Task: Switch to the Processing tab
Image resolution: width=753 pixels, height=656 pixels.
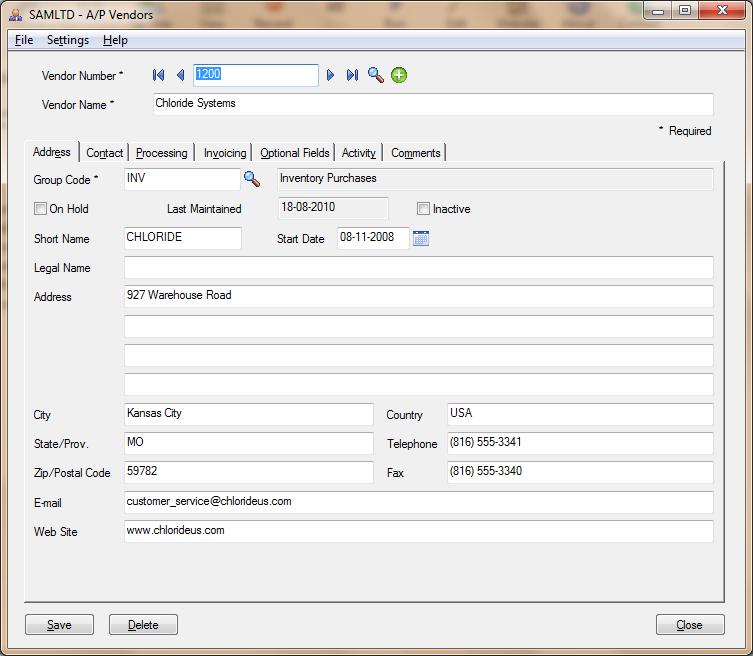Action: click(x=161, y=153)
